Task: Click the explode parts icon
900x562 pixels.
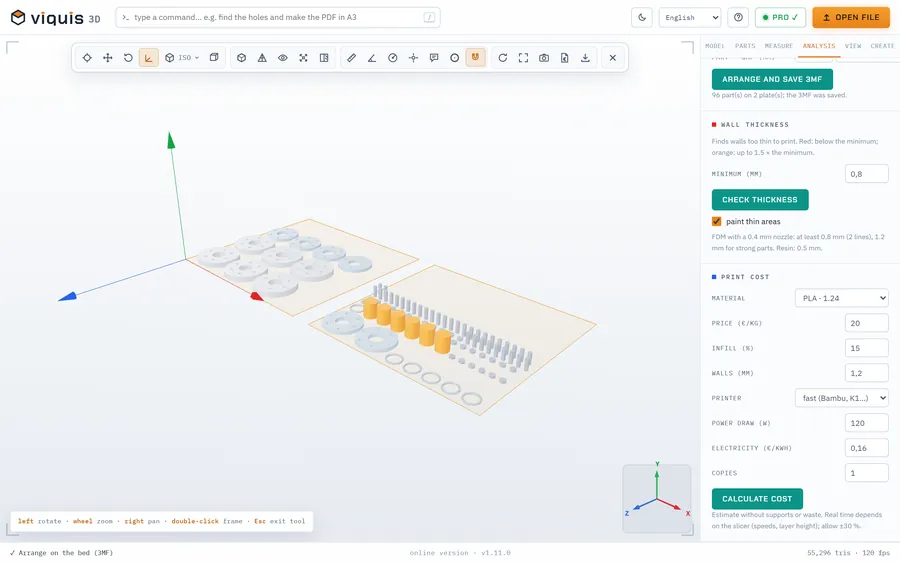Action: click(304, 57)
